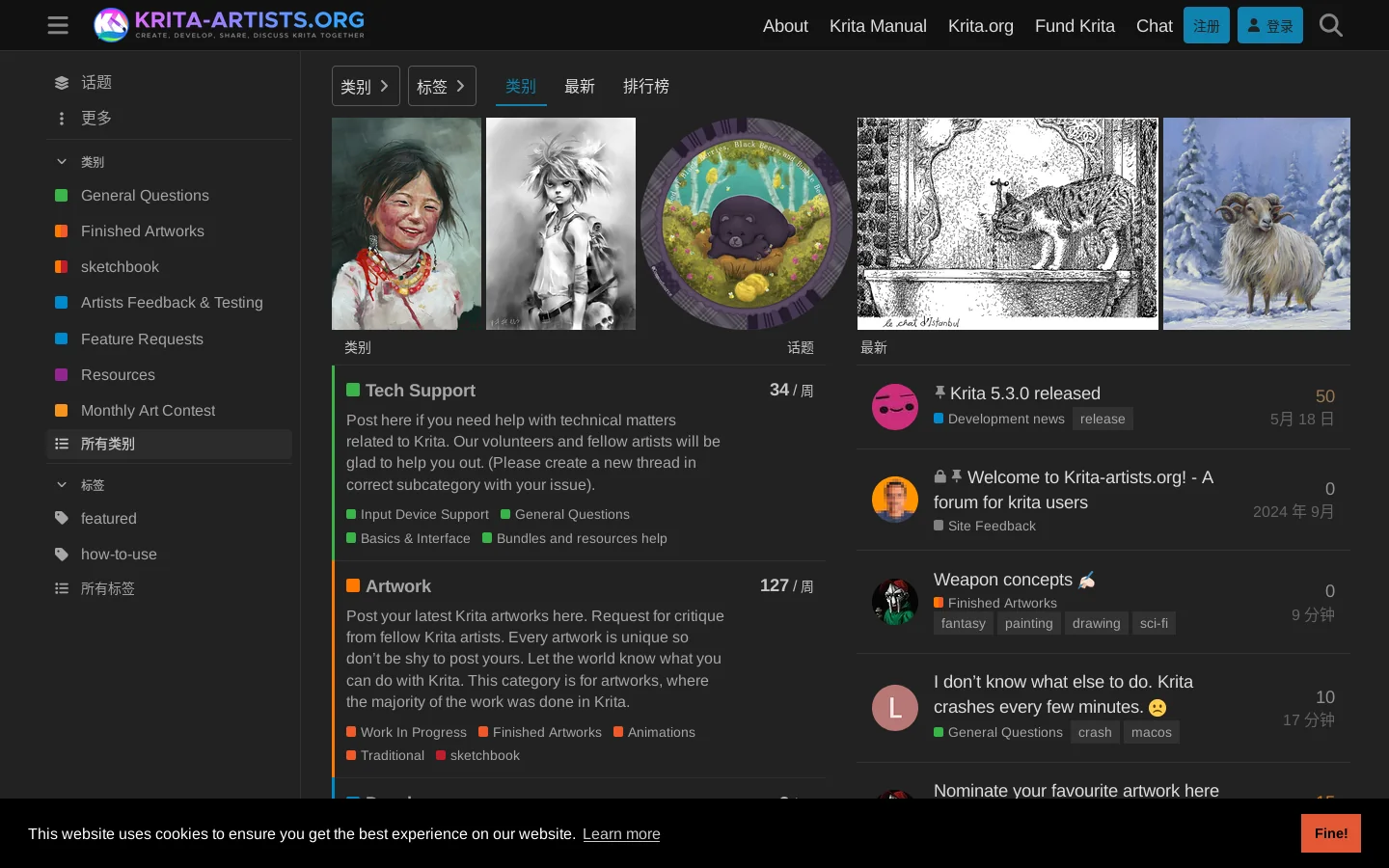Open the 类别 filter dropdown
The height and width of the screenshot is (868, 1389).
tap(366, 86)
